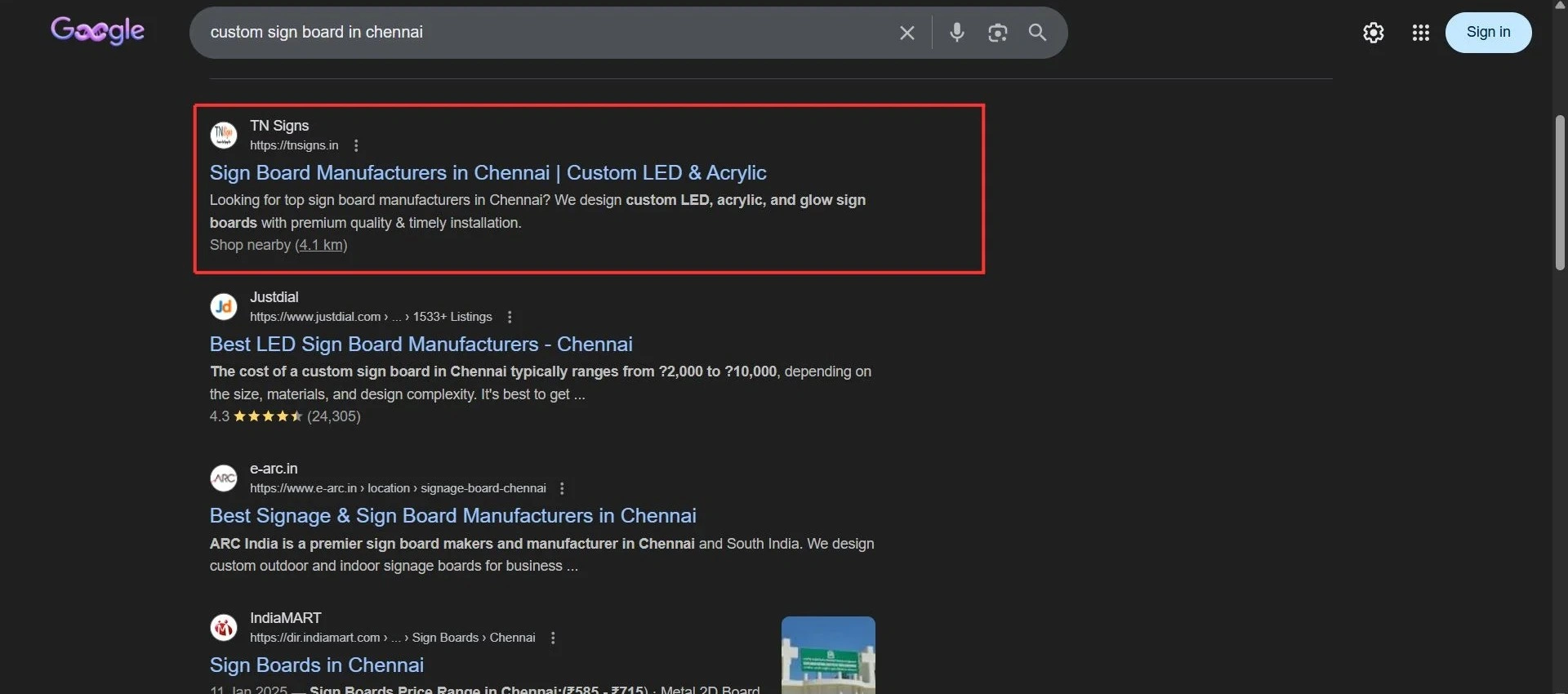1568x694 pixels.
Task: Click the e-arc.in ARC favicon
Action: click(224, 478)
